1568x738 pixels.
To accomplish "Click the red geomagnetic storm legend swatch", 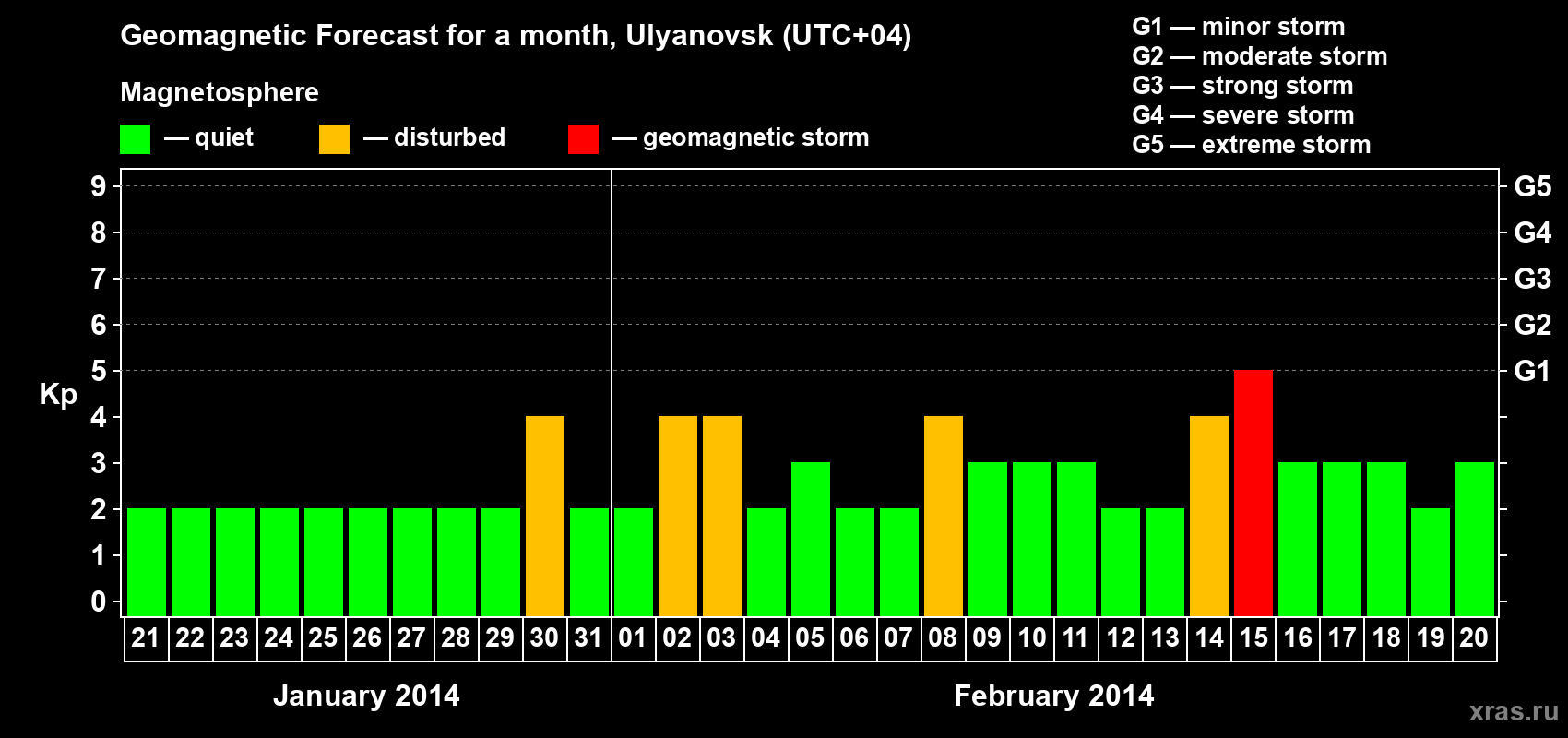I will [584, 139].
